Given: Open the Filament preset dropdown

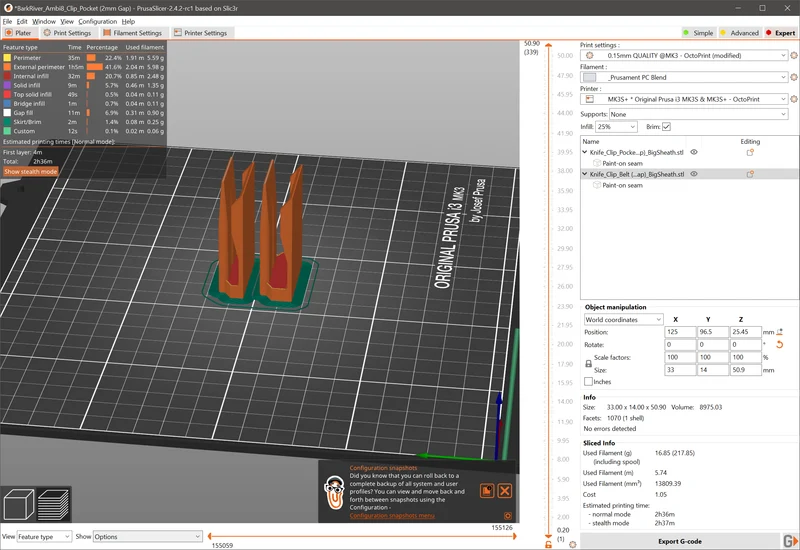Looking at the screenshot, I should tap(684, 77).
